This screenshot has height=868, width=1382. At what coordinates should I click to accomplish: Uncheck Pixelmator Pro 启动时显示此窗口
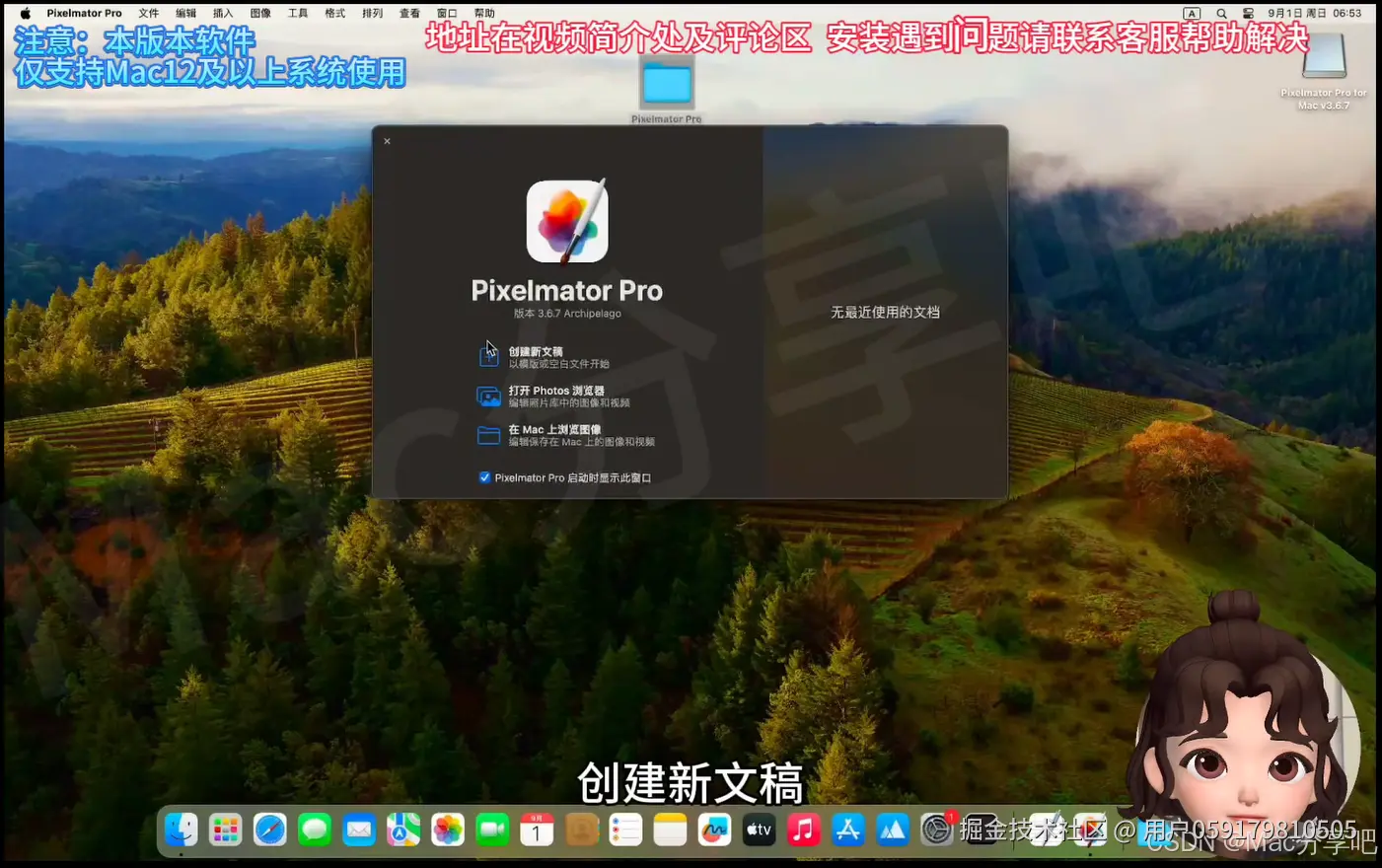[484, 476]
